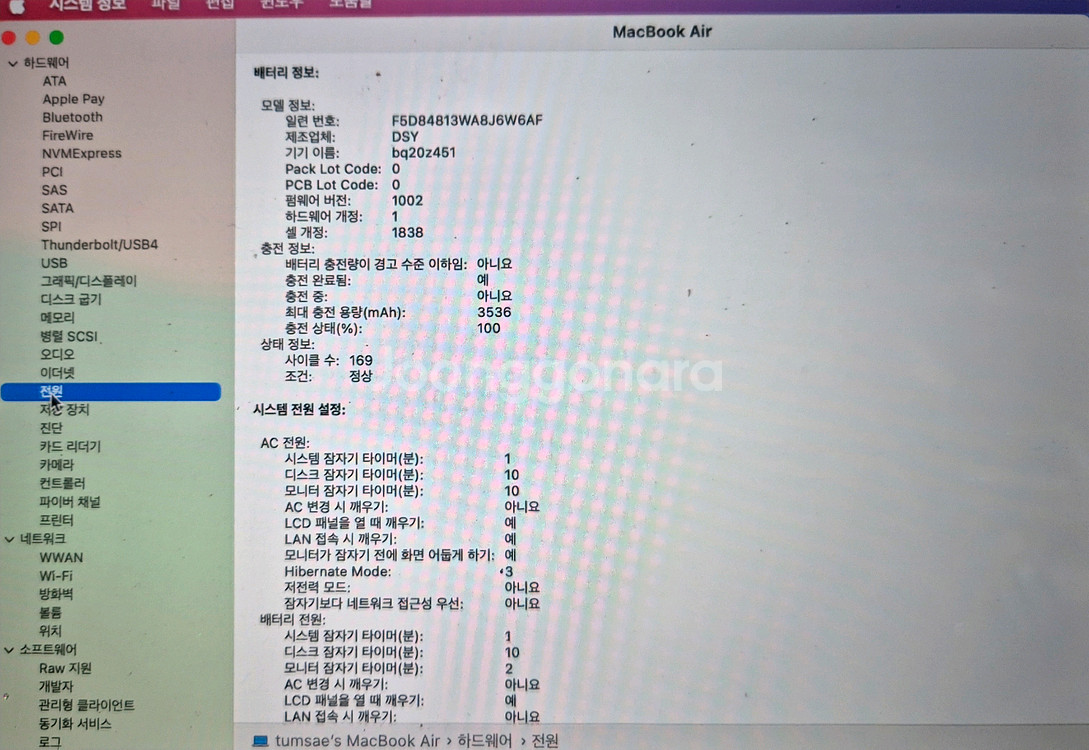Open the 오디오 entry
Image resolution: width=1089 pixels, height=750 pixels.
[x=57, y=354]
